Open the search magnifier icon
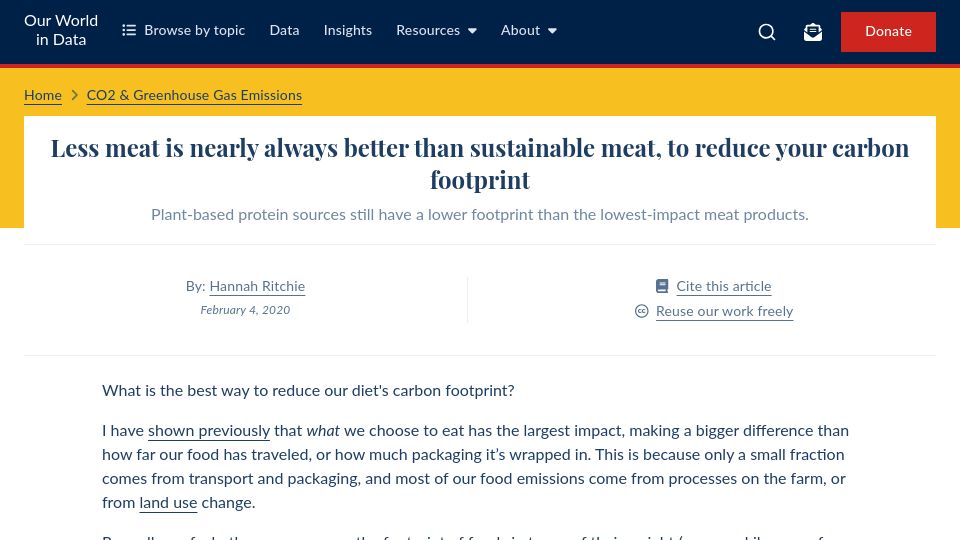Image resolution: width=960 pixels, height=540 pixels. coord(767,32)
